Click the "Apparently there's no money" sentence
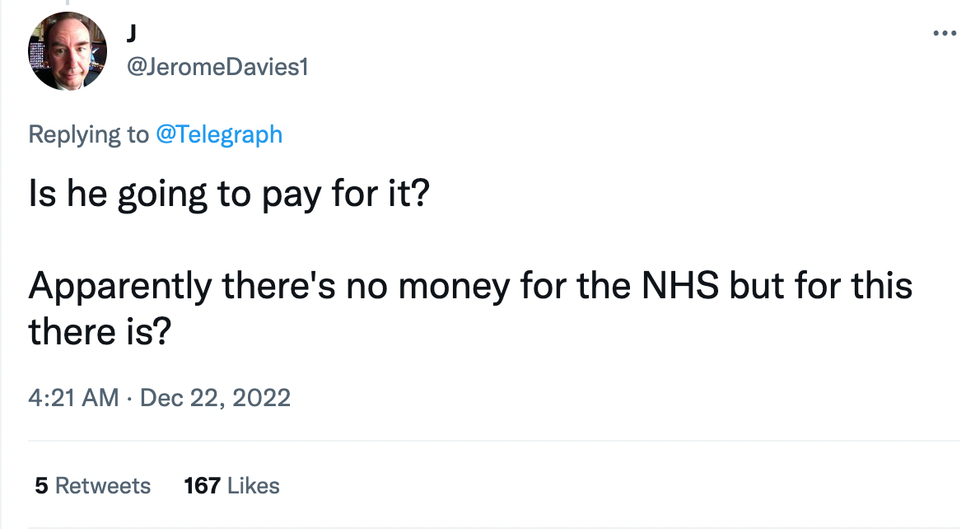The height and width of the screenshot is (529, 980). (x=300, y=286)
